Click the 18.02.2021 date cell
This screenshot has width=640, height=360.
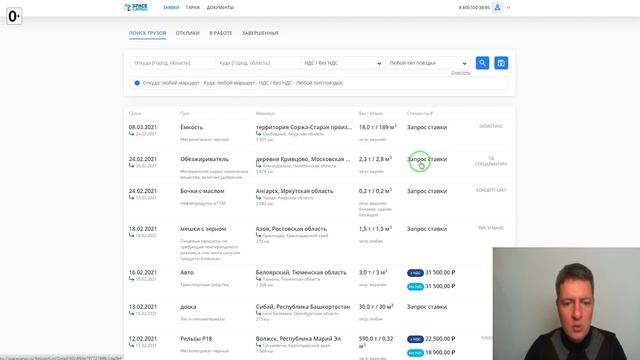pyautogui.click(x=143, y=229)
